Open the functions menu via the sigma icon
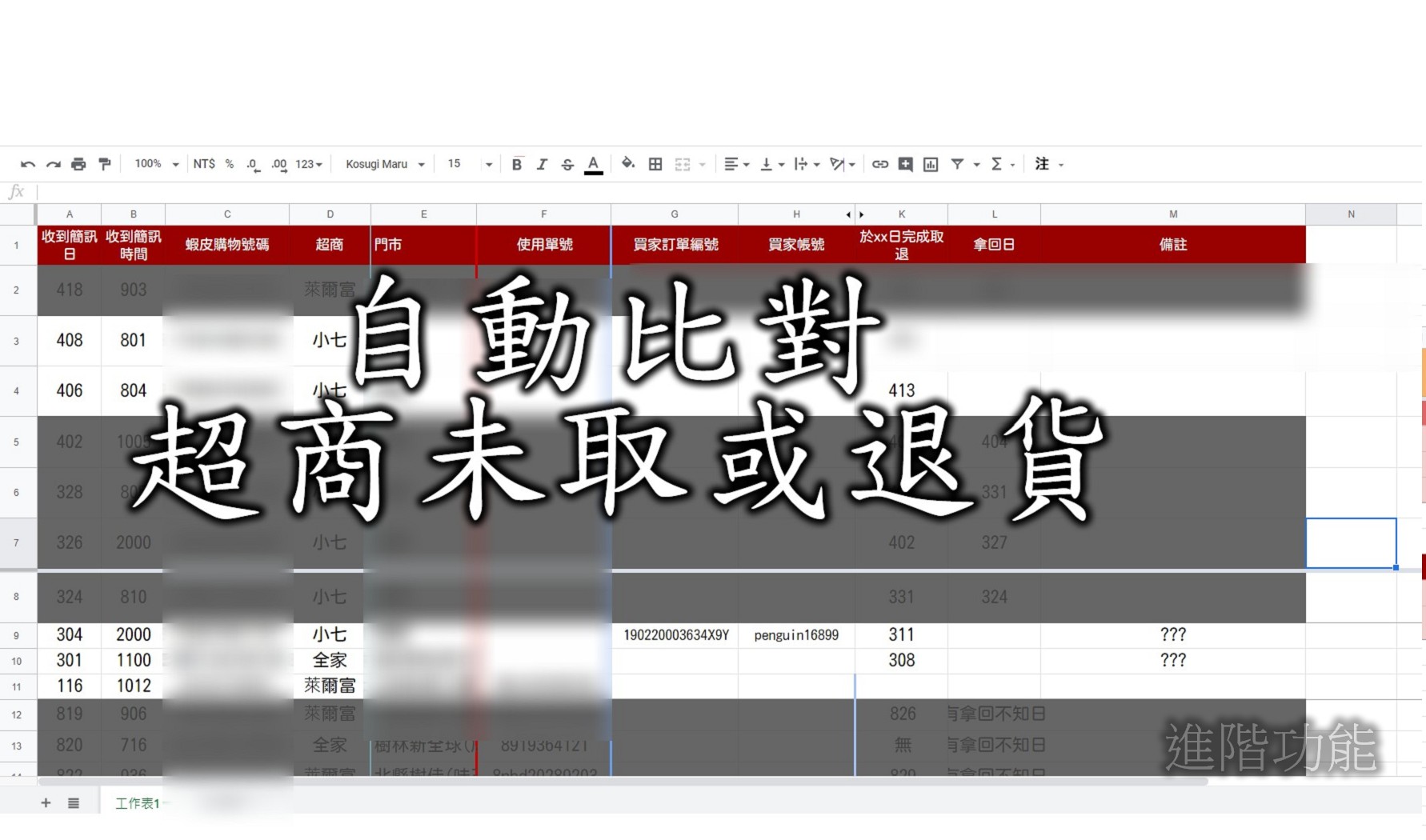 pyautogui.click(x=997, y=163)
